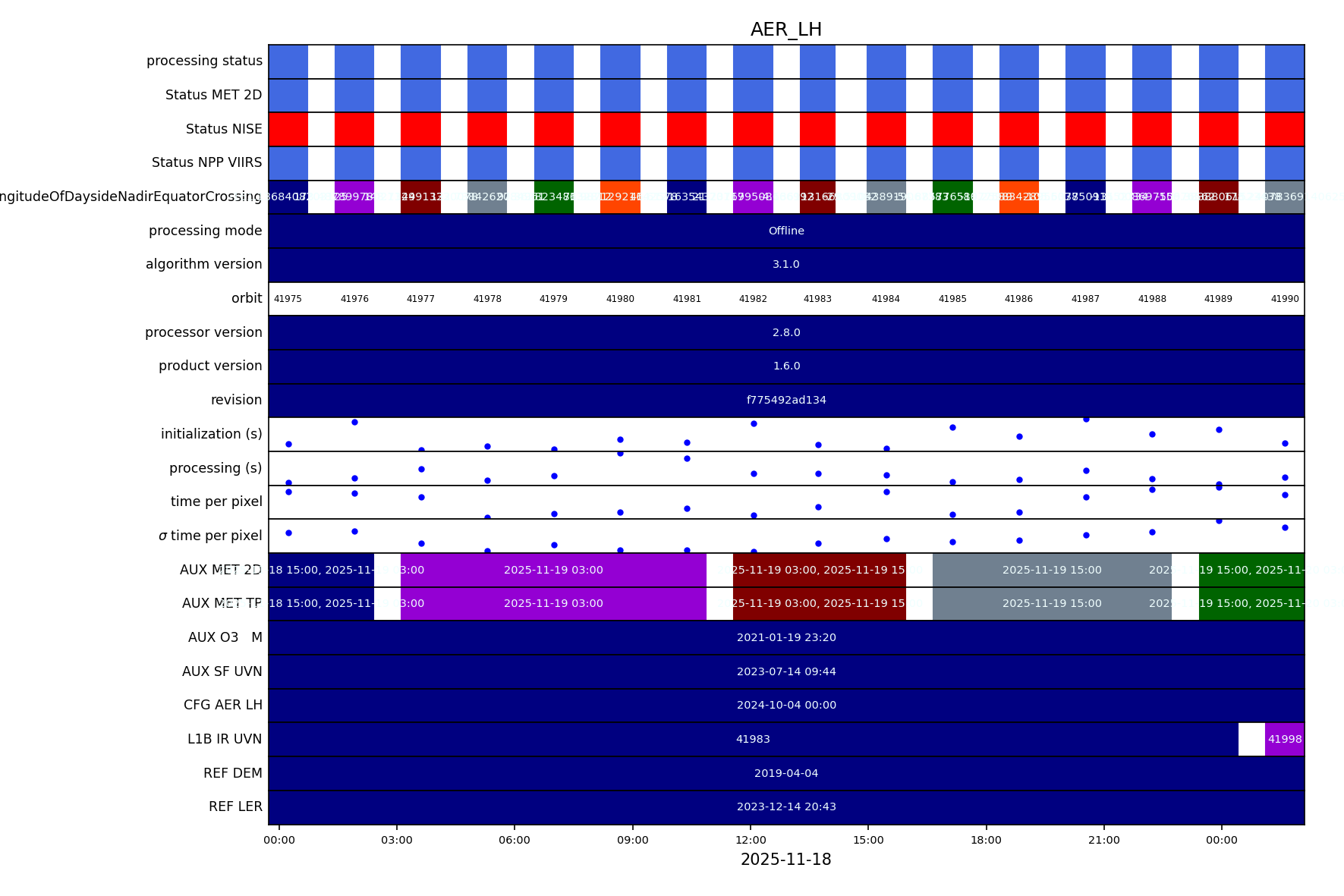The width and height of the screenshot is (1344, 896).
Task: Click AUX O3 M value 2021-01-19 23:20
Action: tap(785, 637)
